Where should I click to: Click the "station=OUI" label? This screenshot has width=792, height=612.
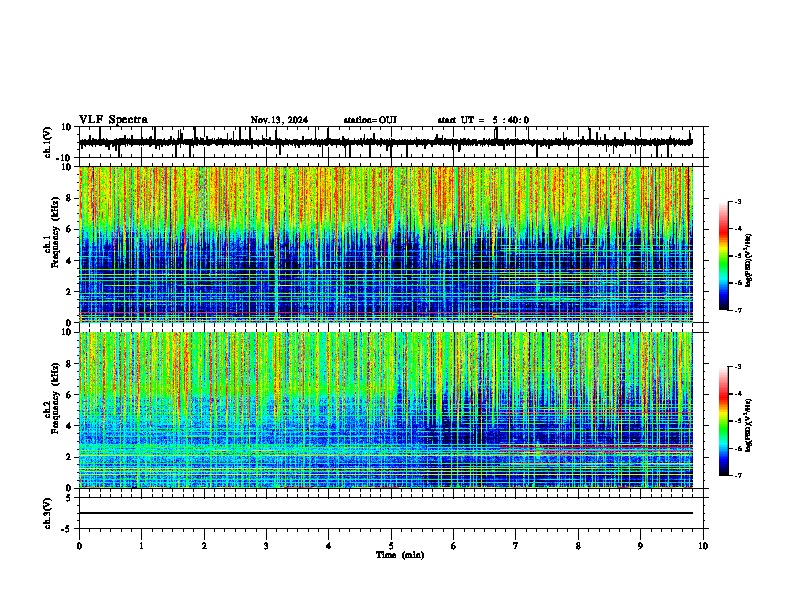pos(370,120)
